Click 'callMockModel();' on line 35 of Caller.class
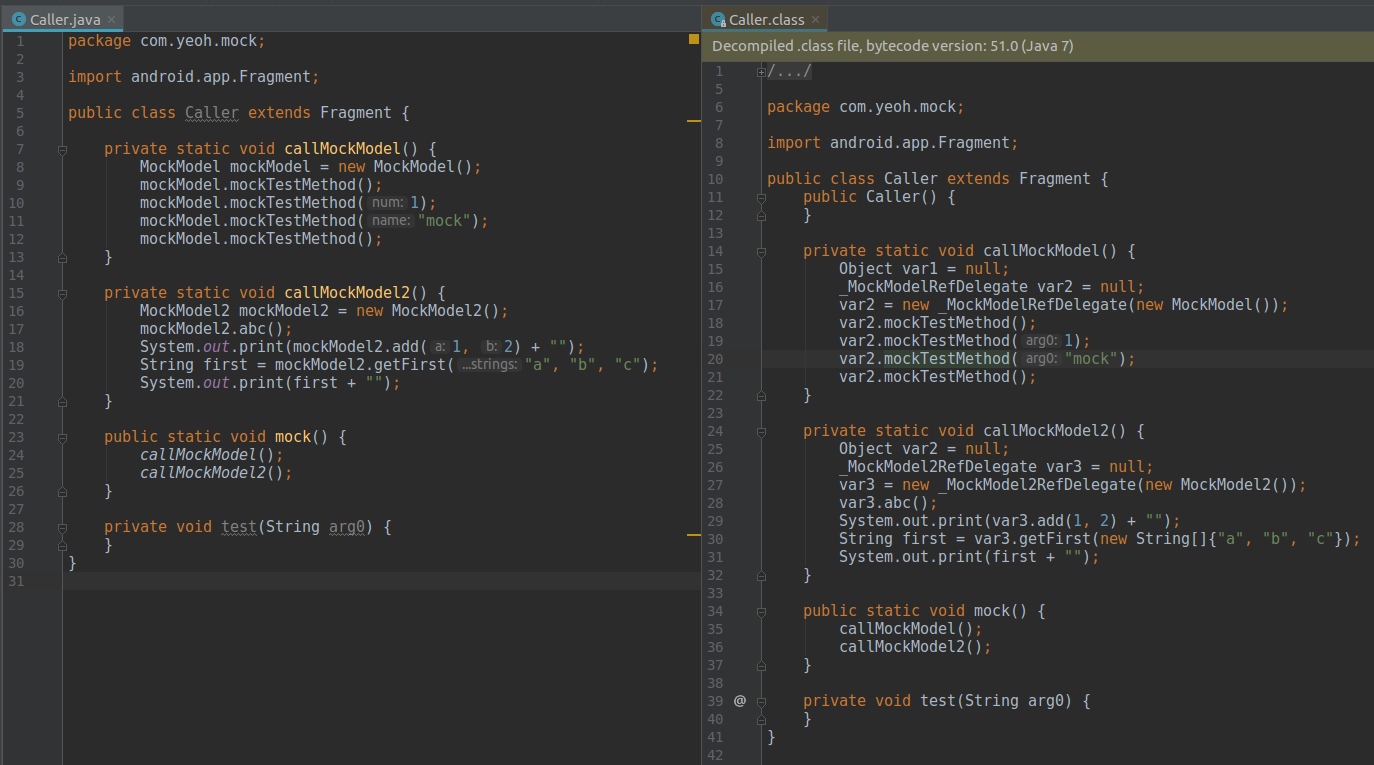This screenshot has height=765, width=1374. tap(910, 629)
